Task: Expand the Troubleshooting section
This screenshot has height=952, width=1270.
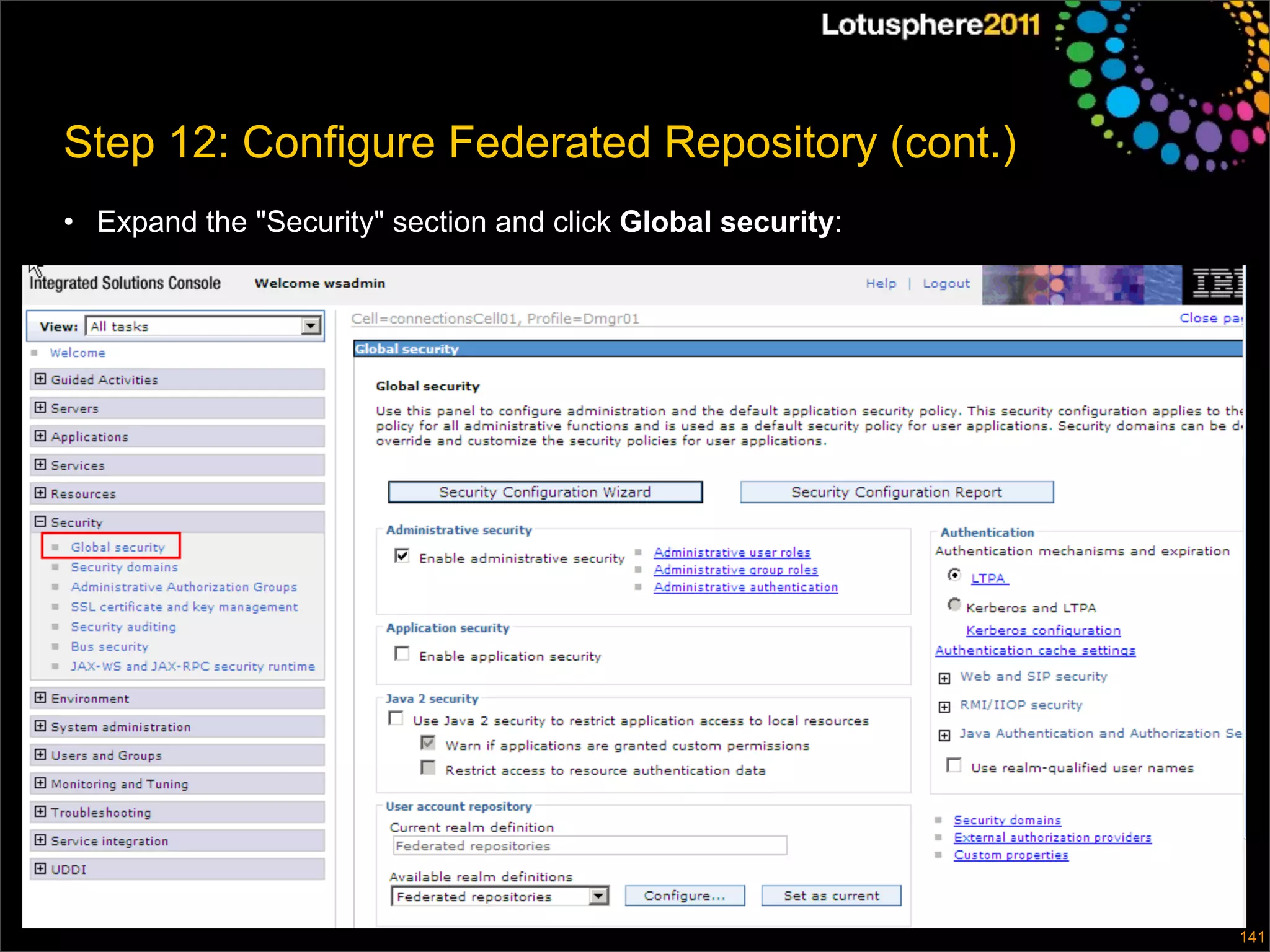Action: (x=41, y=811)
